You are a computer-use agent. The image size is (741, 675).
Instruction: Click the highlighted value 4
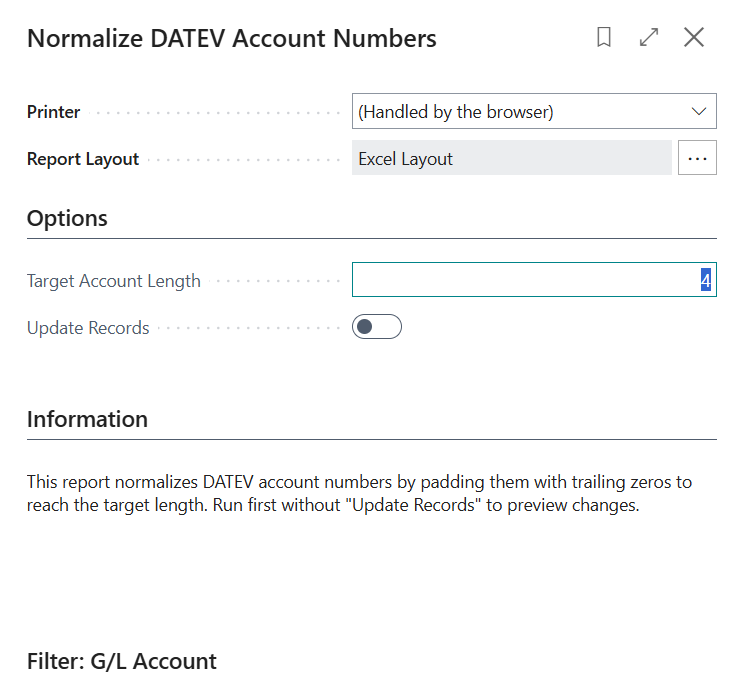(x=705, y=282)
